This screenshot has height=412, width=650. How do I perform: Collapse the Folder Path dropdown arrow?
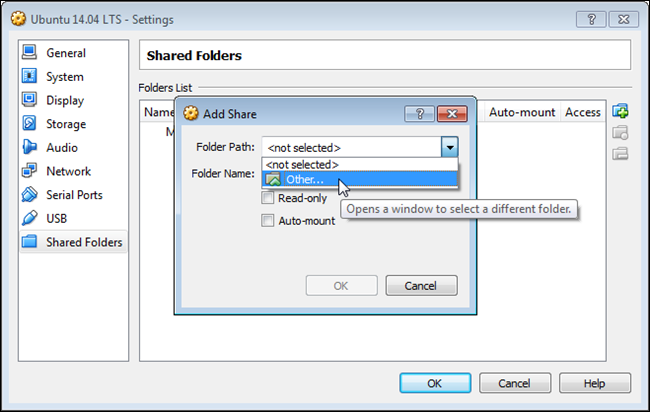pos(449,148)
